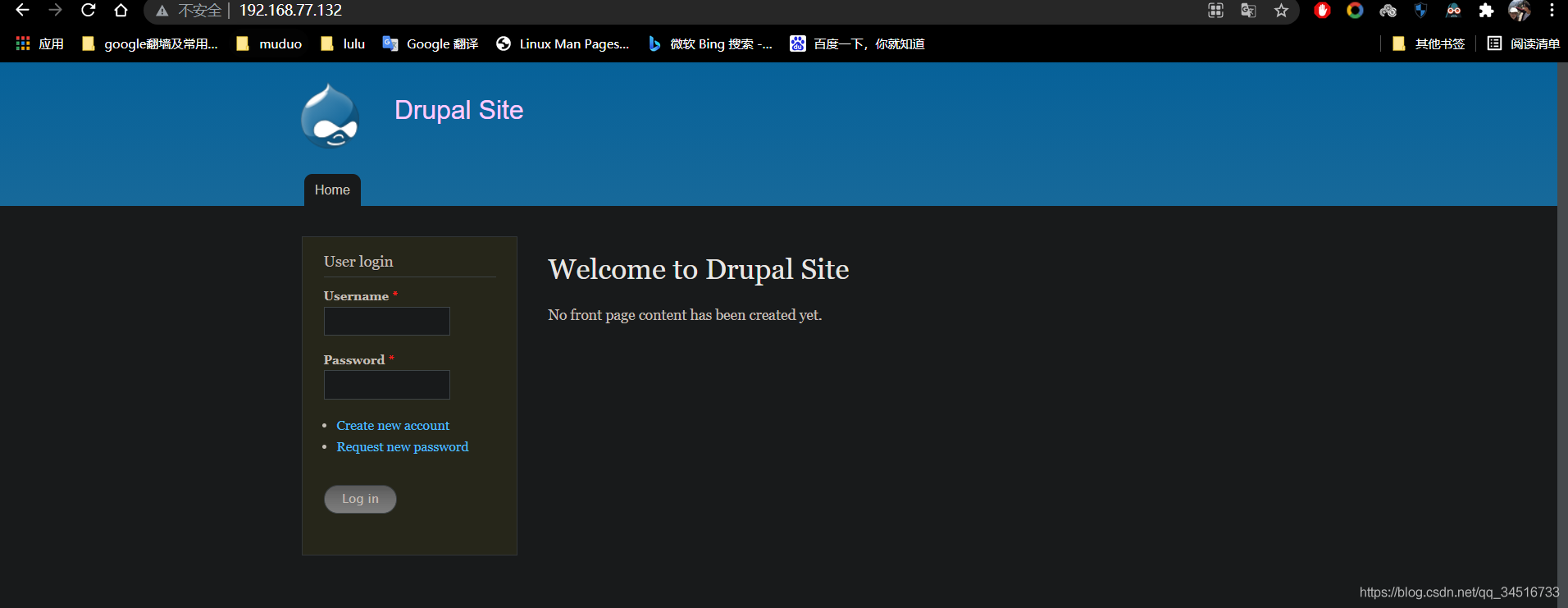Click the 'No front page content' text

pyautogui.click(x=685, y=315)
